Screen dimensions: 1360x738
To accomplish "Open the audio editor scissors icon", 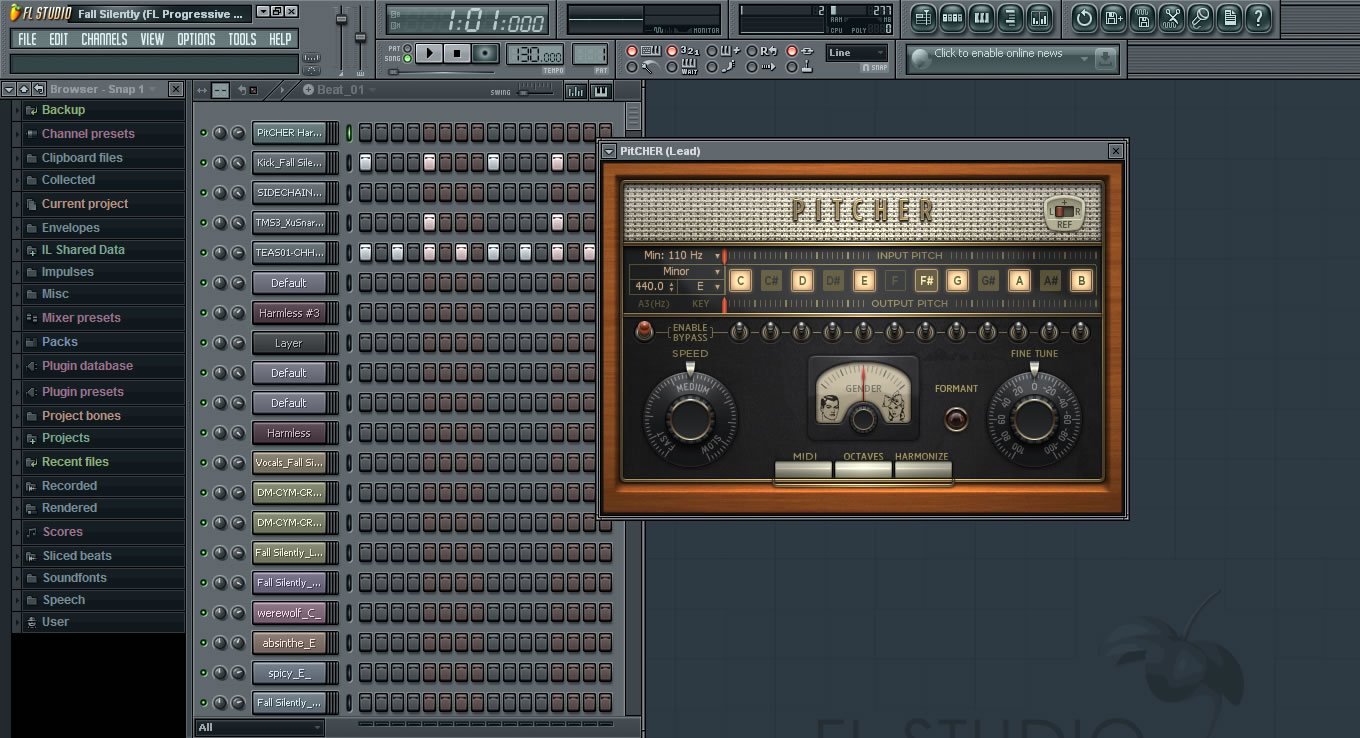I will 1172,17.
